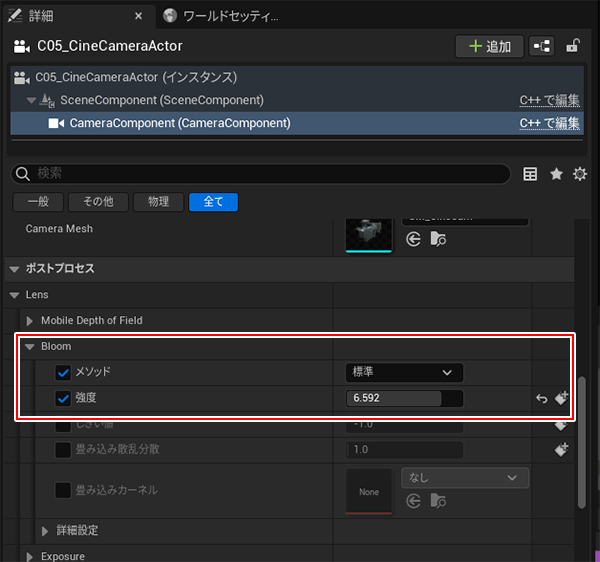Reset 強度 to default with the arrow icon
Viewport: 600px width, 562px height.
click(541, 398)
